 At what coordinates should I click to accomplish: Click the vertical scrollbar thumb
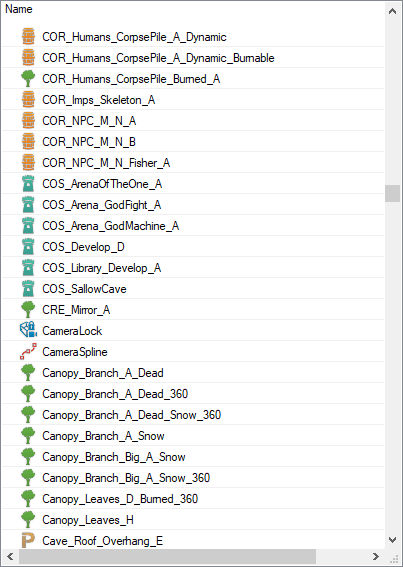click(393, 193)
